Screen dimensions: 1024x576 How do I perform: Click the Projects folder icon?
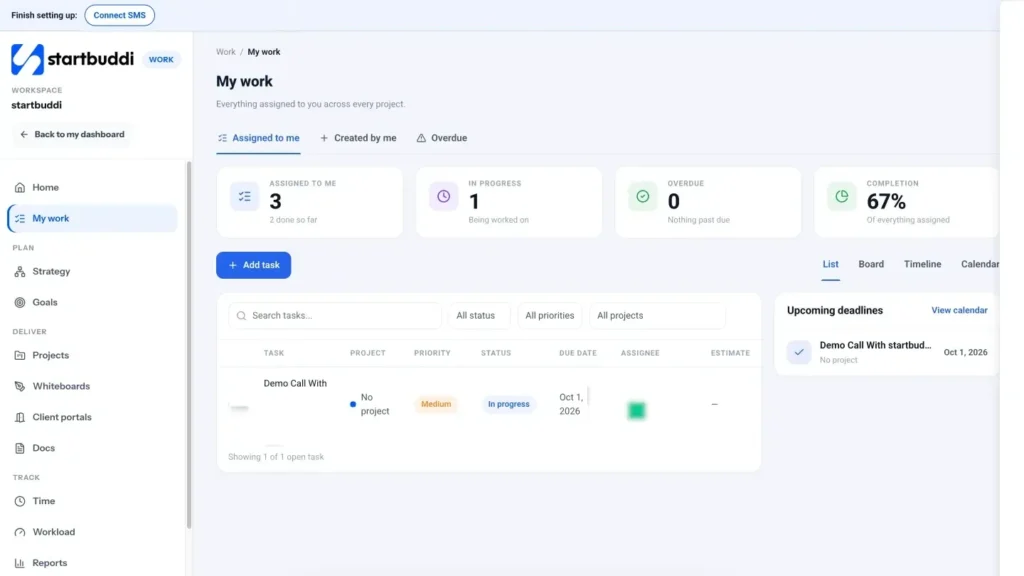click(20, 355)
